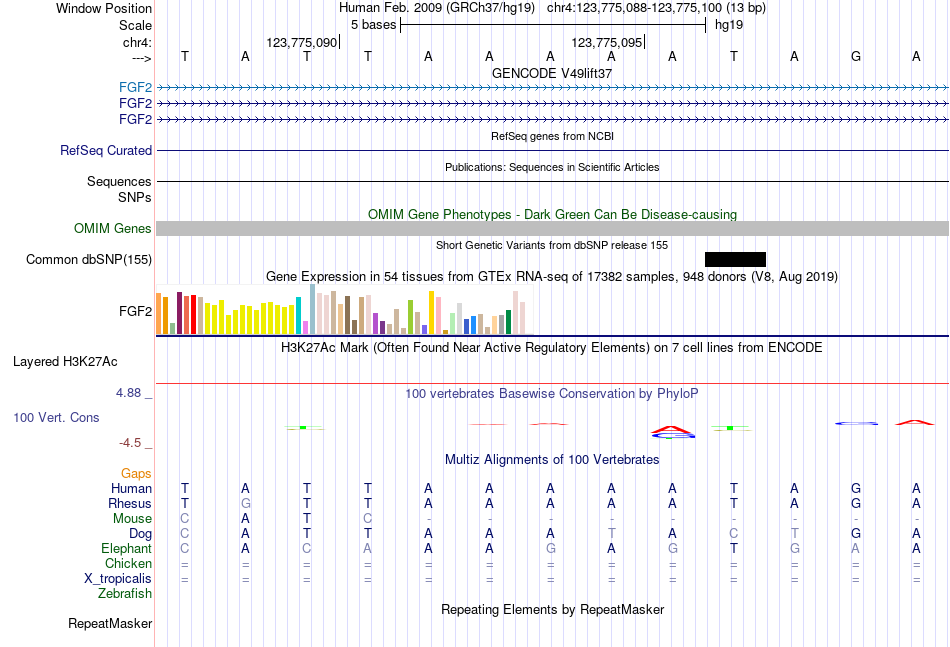950x647 pixels.
Task: Select the Mouse alignment row label
Action: 132,519
